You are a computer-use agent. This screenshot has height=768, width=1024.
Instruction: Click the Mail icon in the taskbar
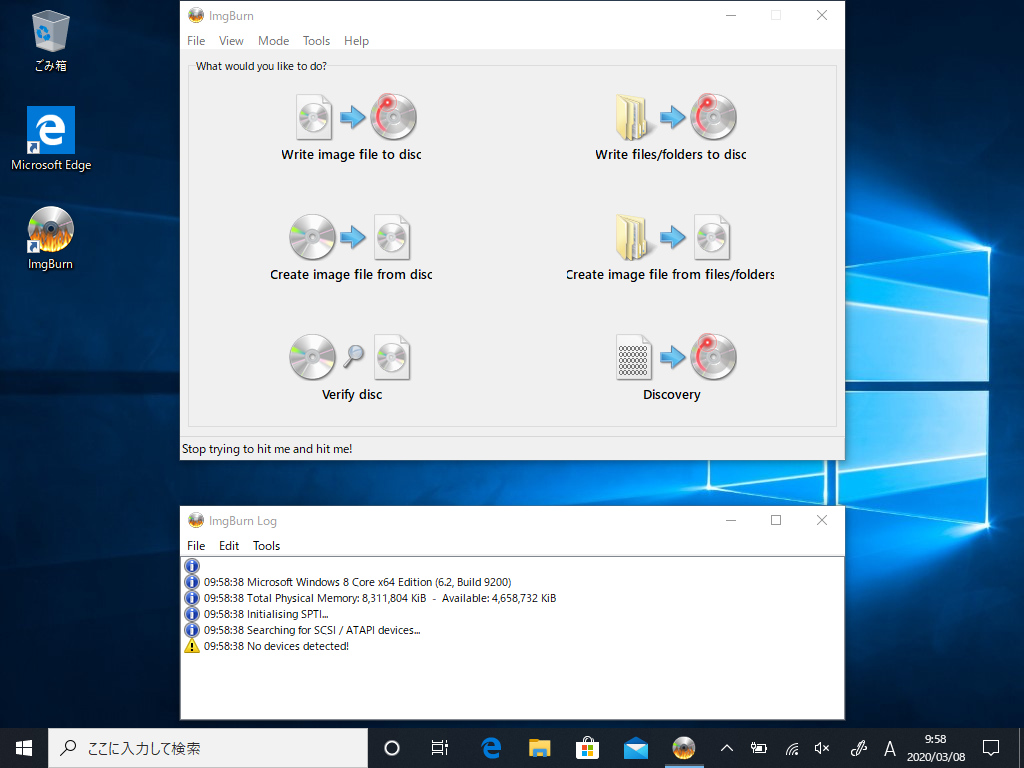(x=635, y=747)
